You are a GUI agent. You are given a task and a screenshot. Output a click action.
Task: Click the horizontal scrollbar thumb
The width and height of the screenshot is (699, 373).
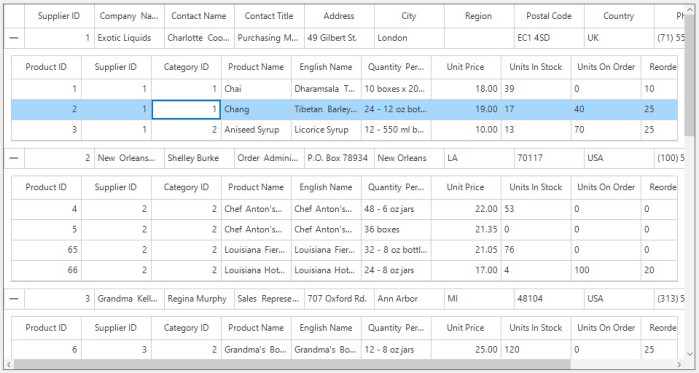click(x=292, y=365)
